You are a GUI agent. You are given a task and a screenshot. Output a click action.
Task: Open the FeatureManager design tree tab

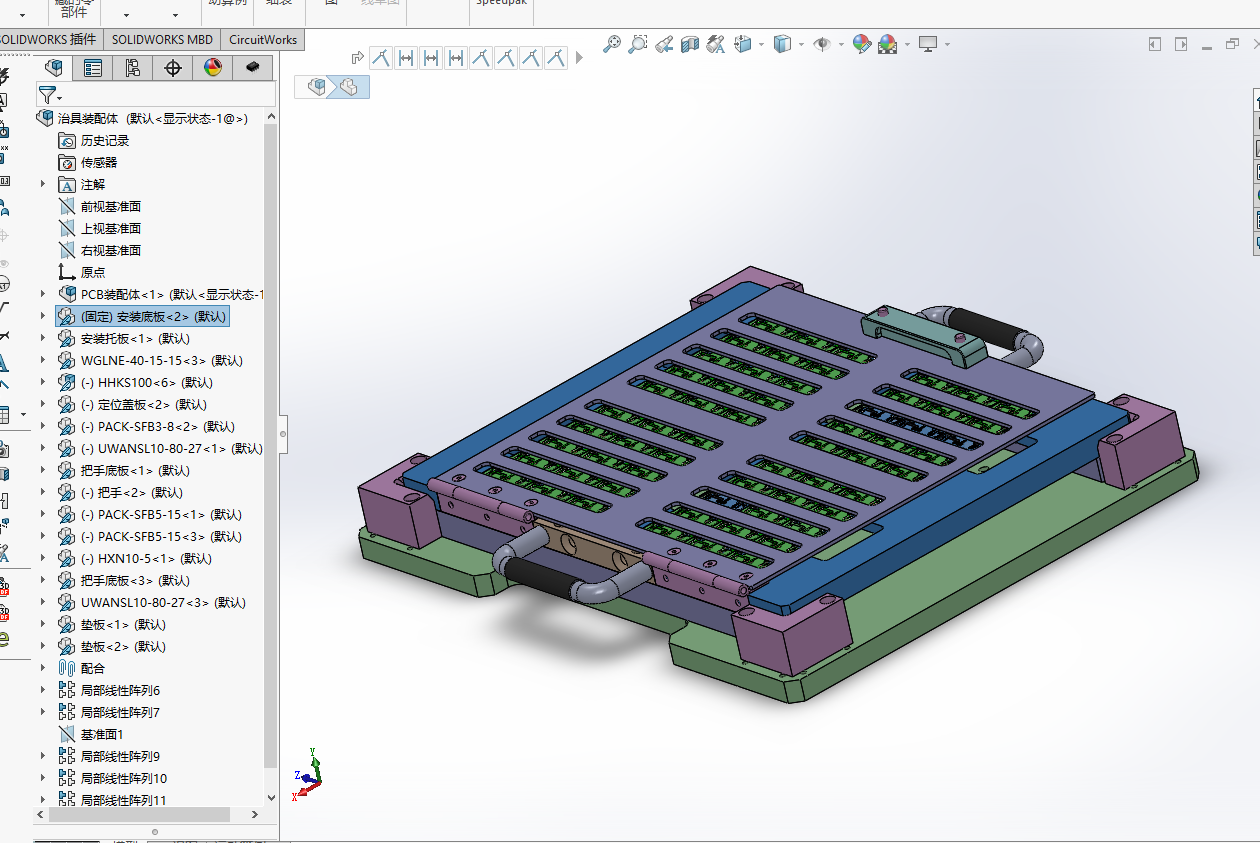click(53, 67)
